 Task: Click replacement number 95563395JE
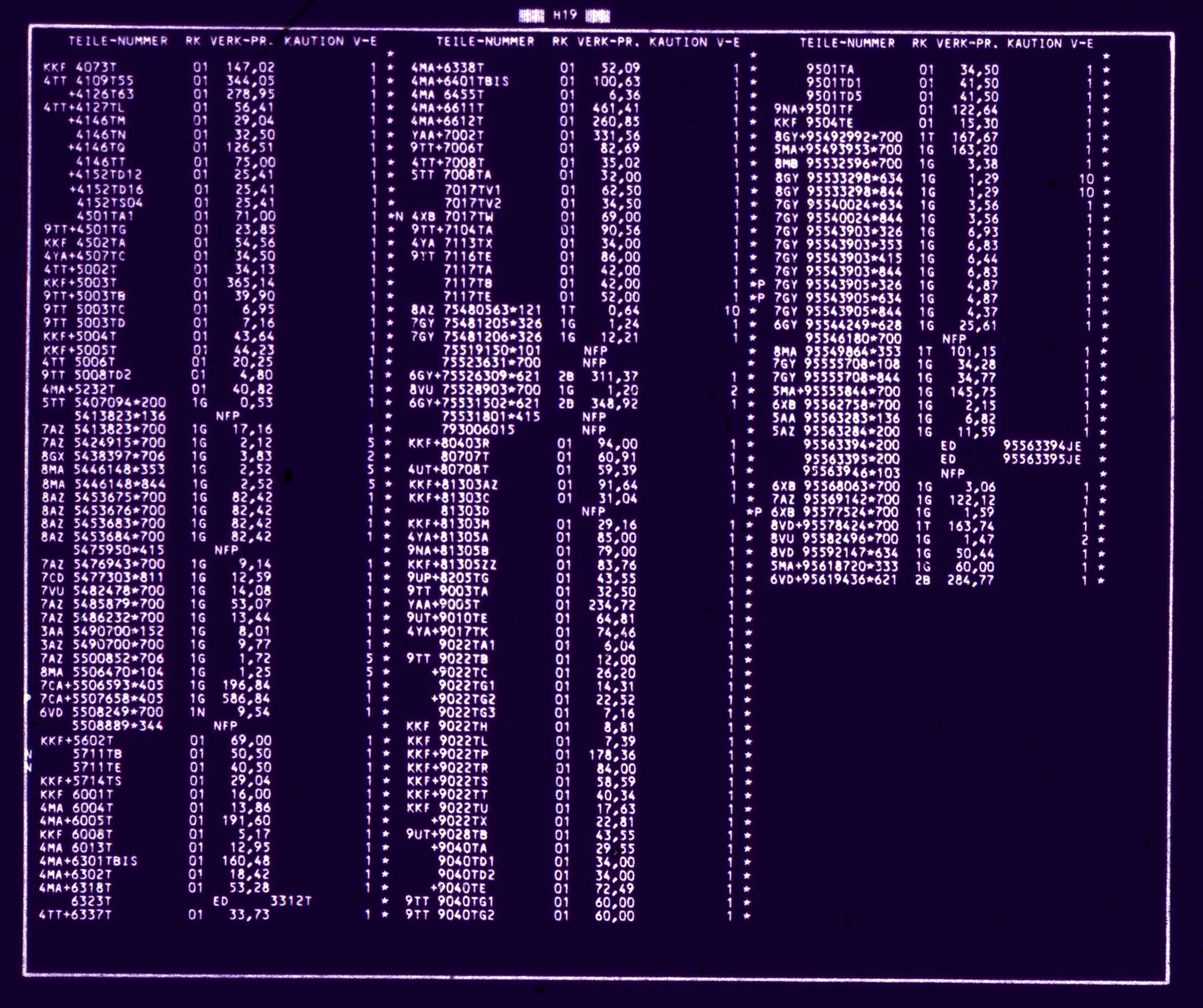click(1043, 460)
